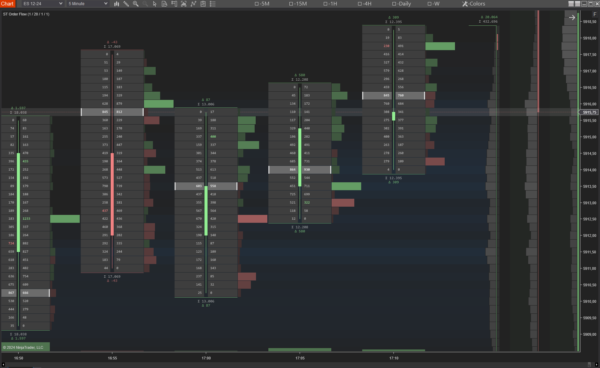Click the zoom in magnifier icon
The width and height of the screenshot is (600, 368).
coord(135,4)
